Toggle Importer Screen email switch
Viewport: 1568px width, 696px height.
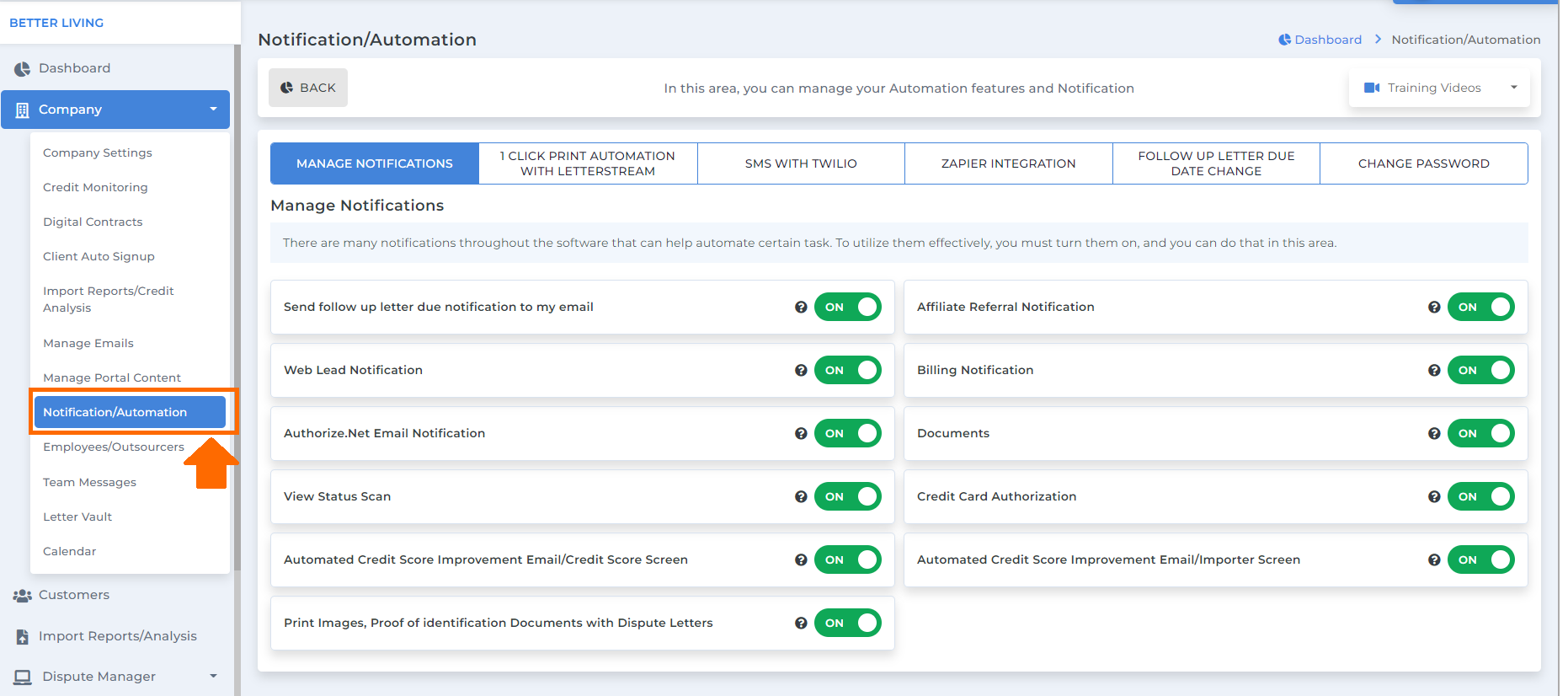pos(1480,559)
